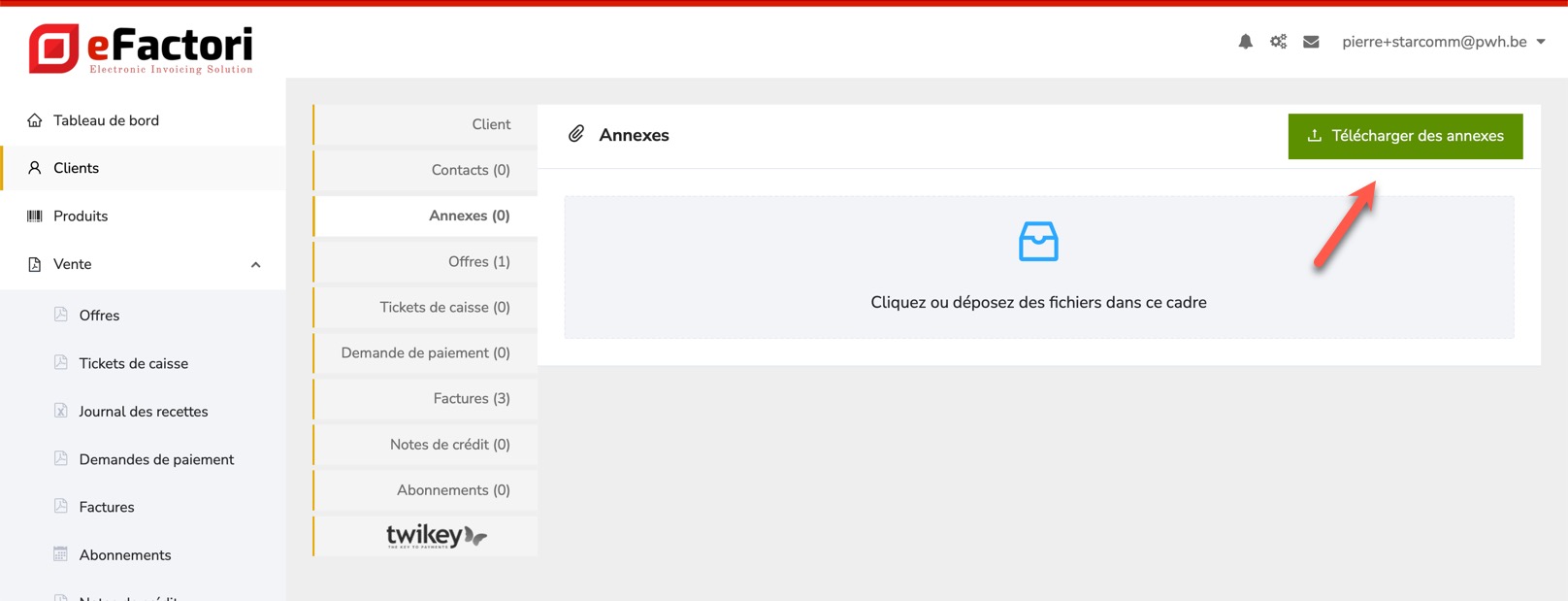1568x601 pixels.
Task: Open the settings gears icon
Action: coord(1278,42)
